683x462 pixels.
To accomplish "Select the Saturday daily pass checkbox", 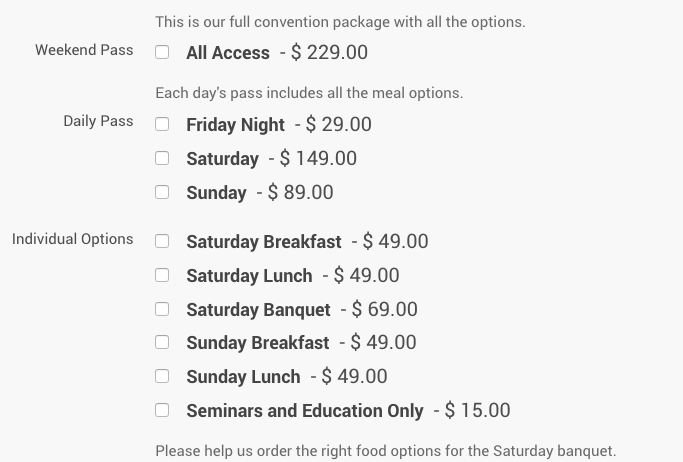I will point(162,158).
